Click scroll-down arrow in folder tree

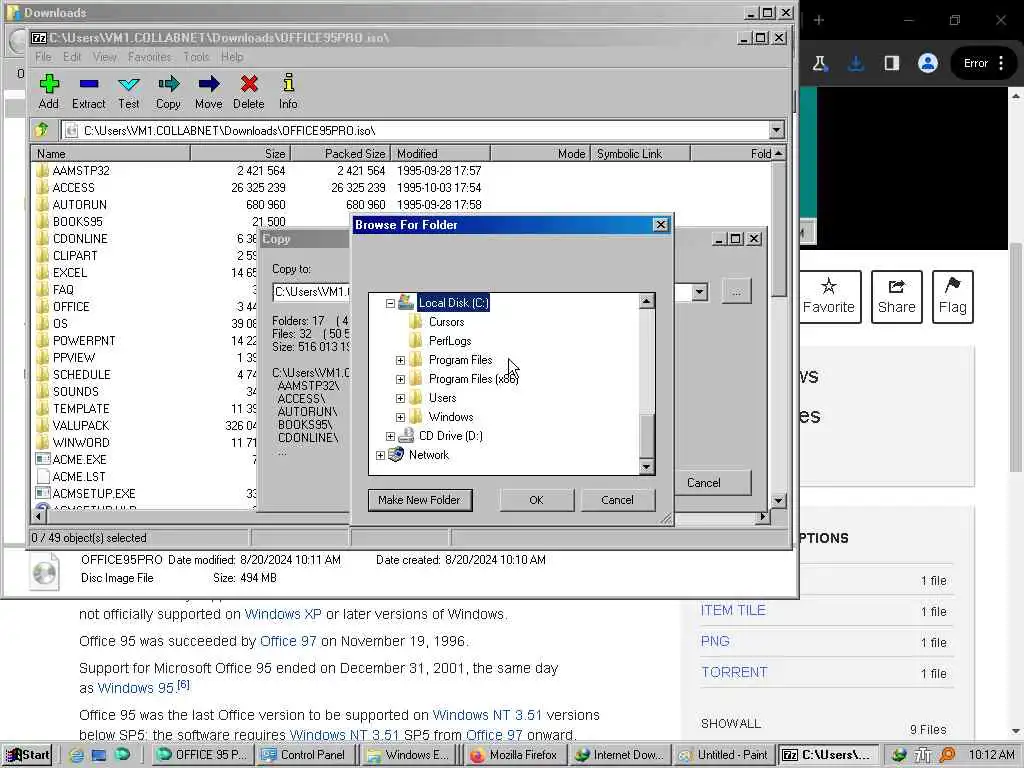click(x=646, y=466)
